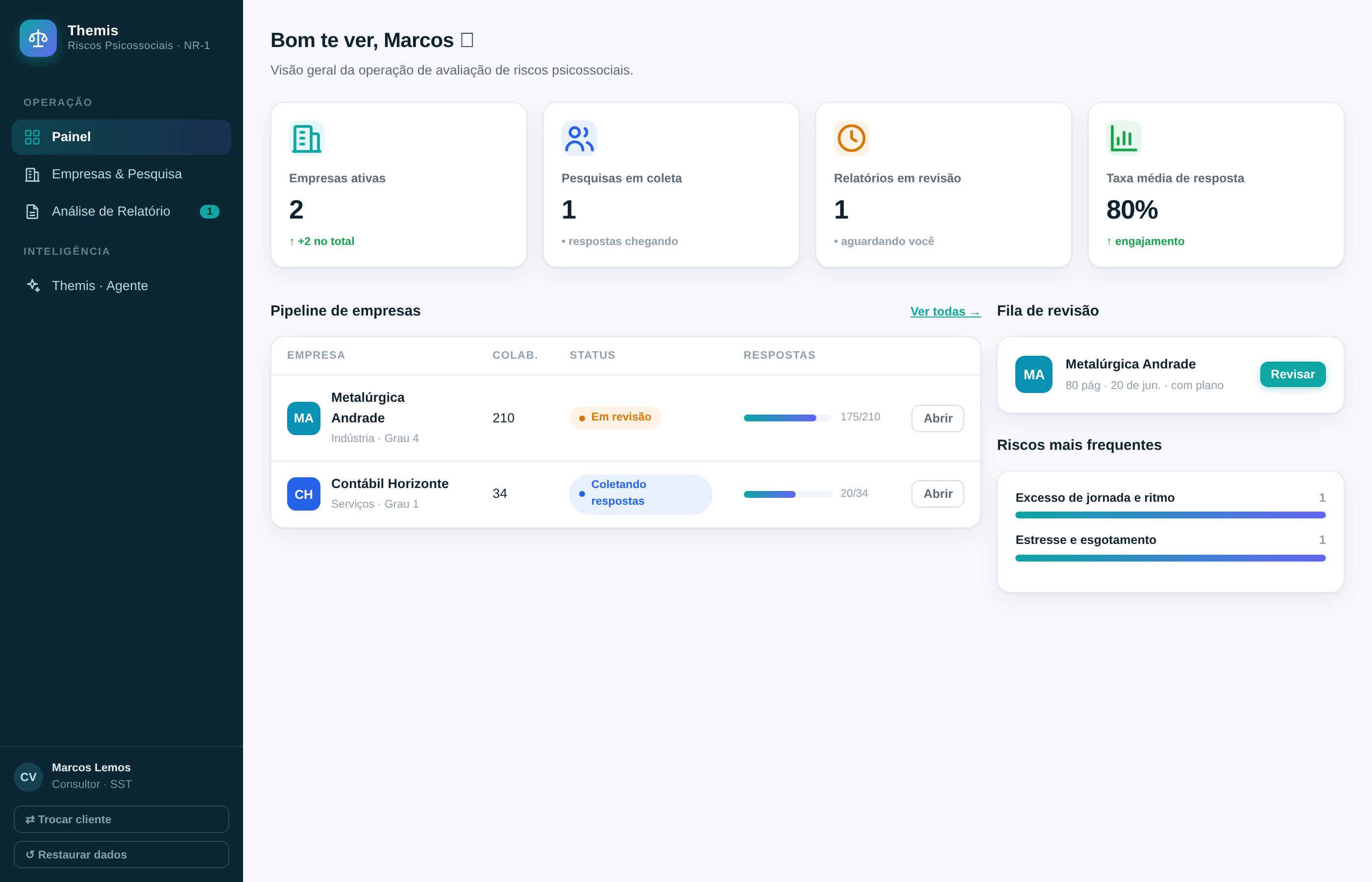Click the STATUS column header
Screen dimensions: 1372x882
(592, 355)
